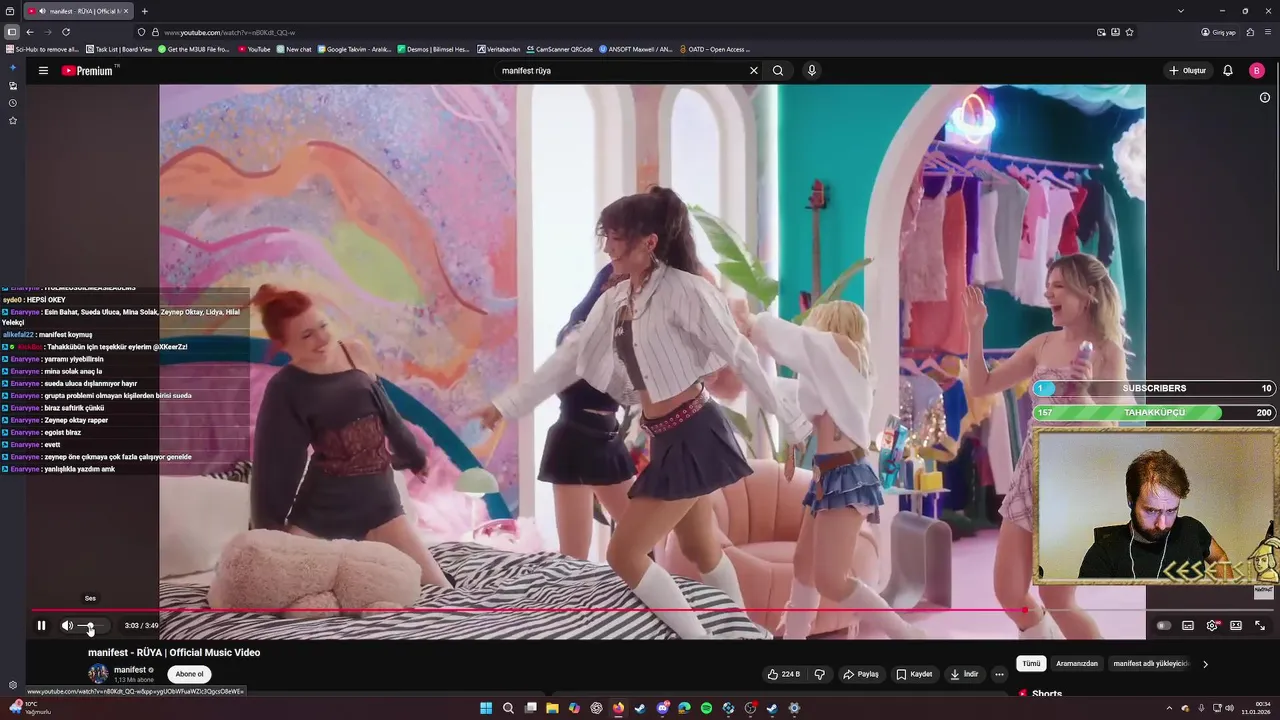The image size is (1280, 720).
Task: Reload the page
Action: [x=66, y=32]
